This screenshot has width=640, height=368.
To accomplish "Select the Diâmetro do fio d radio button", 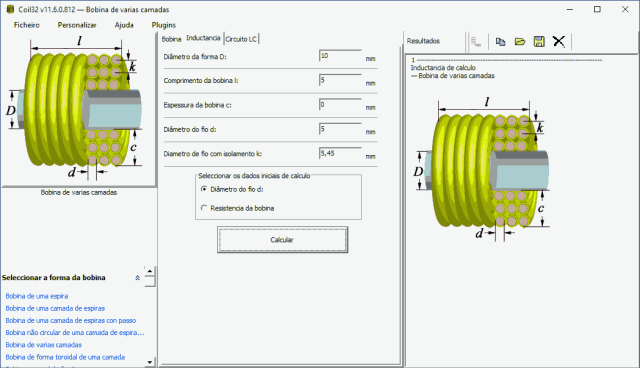I will [x=204, y=189].
